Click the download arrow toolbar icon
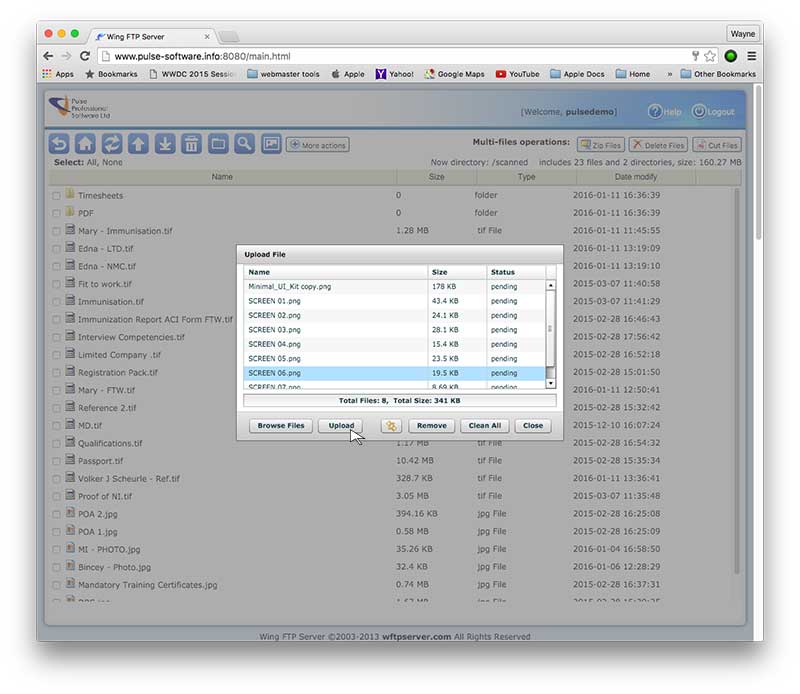This screenshot has width=800, height=694. 165,144
